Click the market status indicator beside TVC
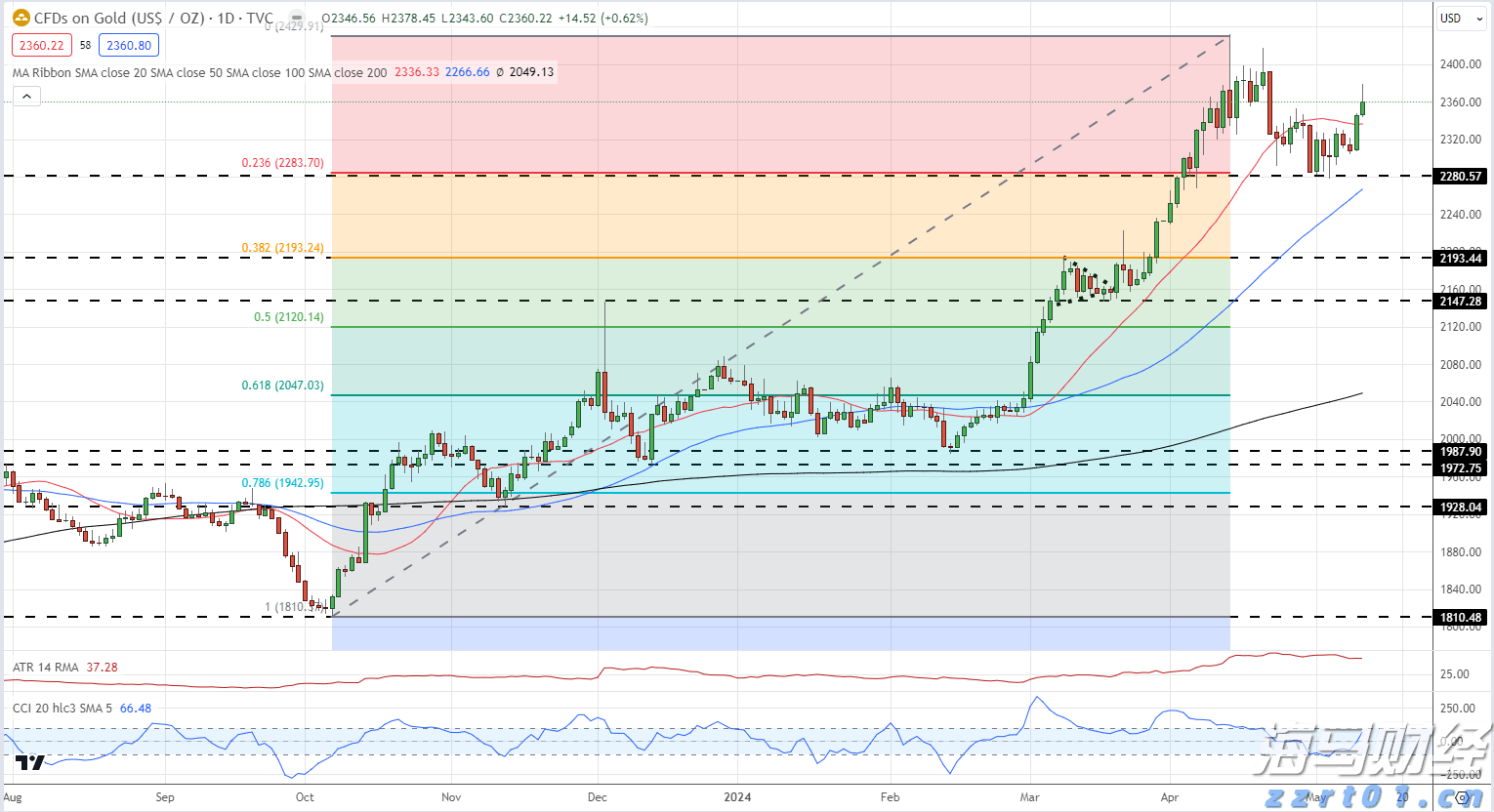1494x812 pixels. (x=297, y=18)
